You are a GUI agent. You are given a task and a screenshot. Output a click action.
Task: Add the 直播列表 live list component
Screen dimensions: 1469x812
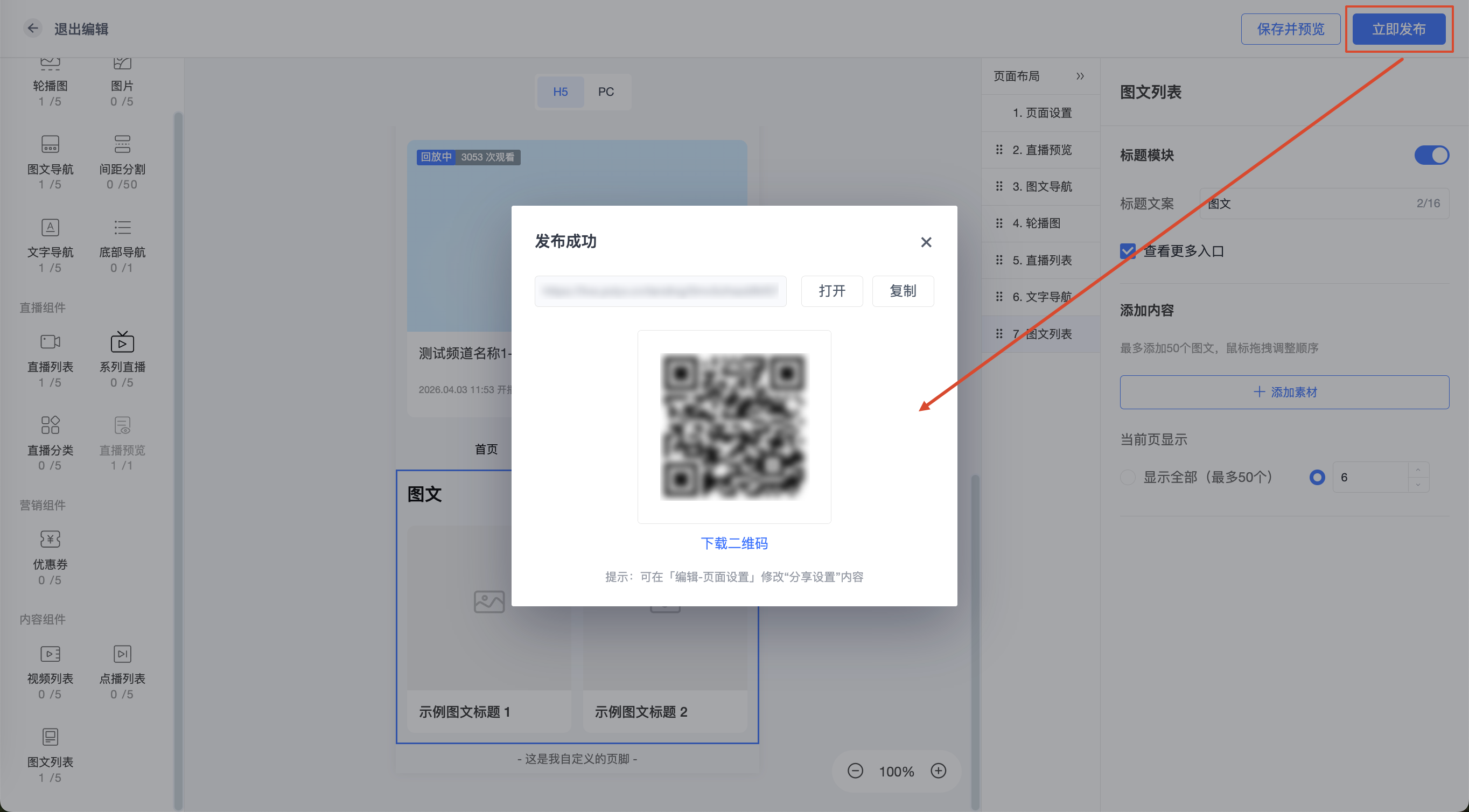[50, 359]
